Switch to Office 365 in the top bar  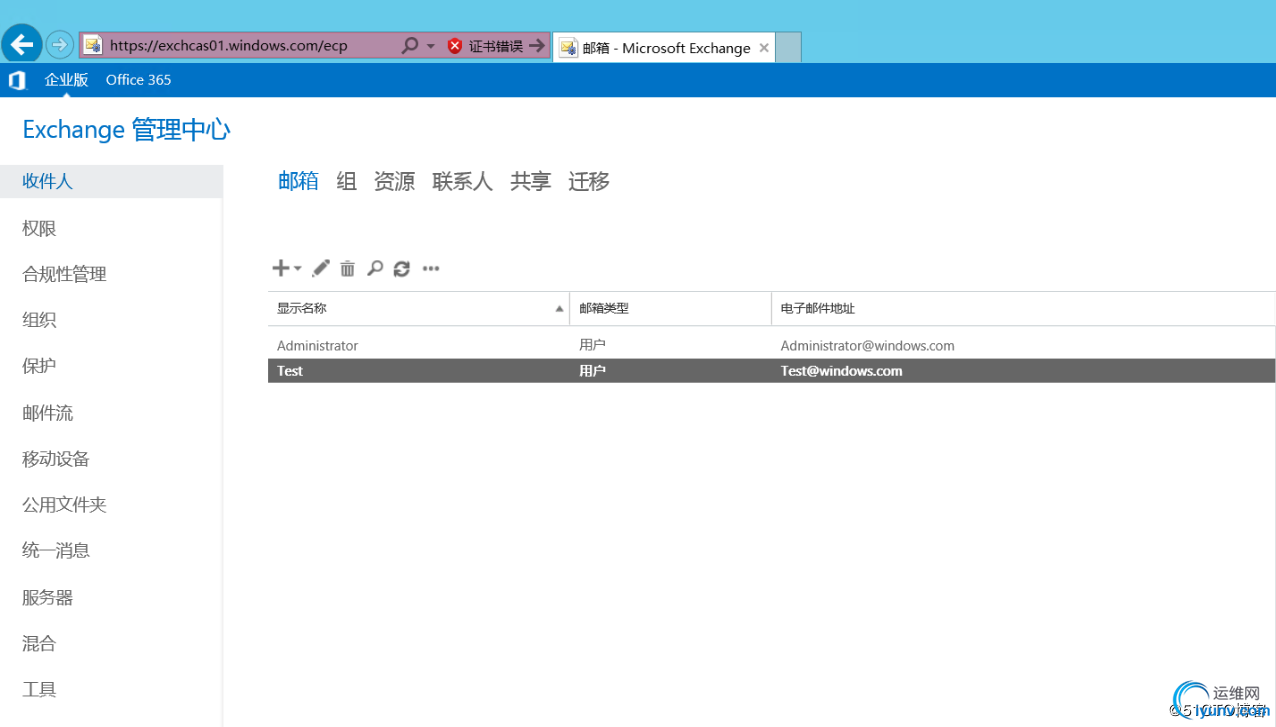(x=138, y=80)
